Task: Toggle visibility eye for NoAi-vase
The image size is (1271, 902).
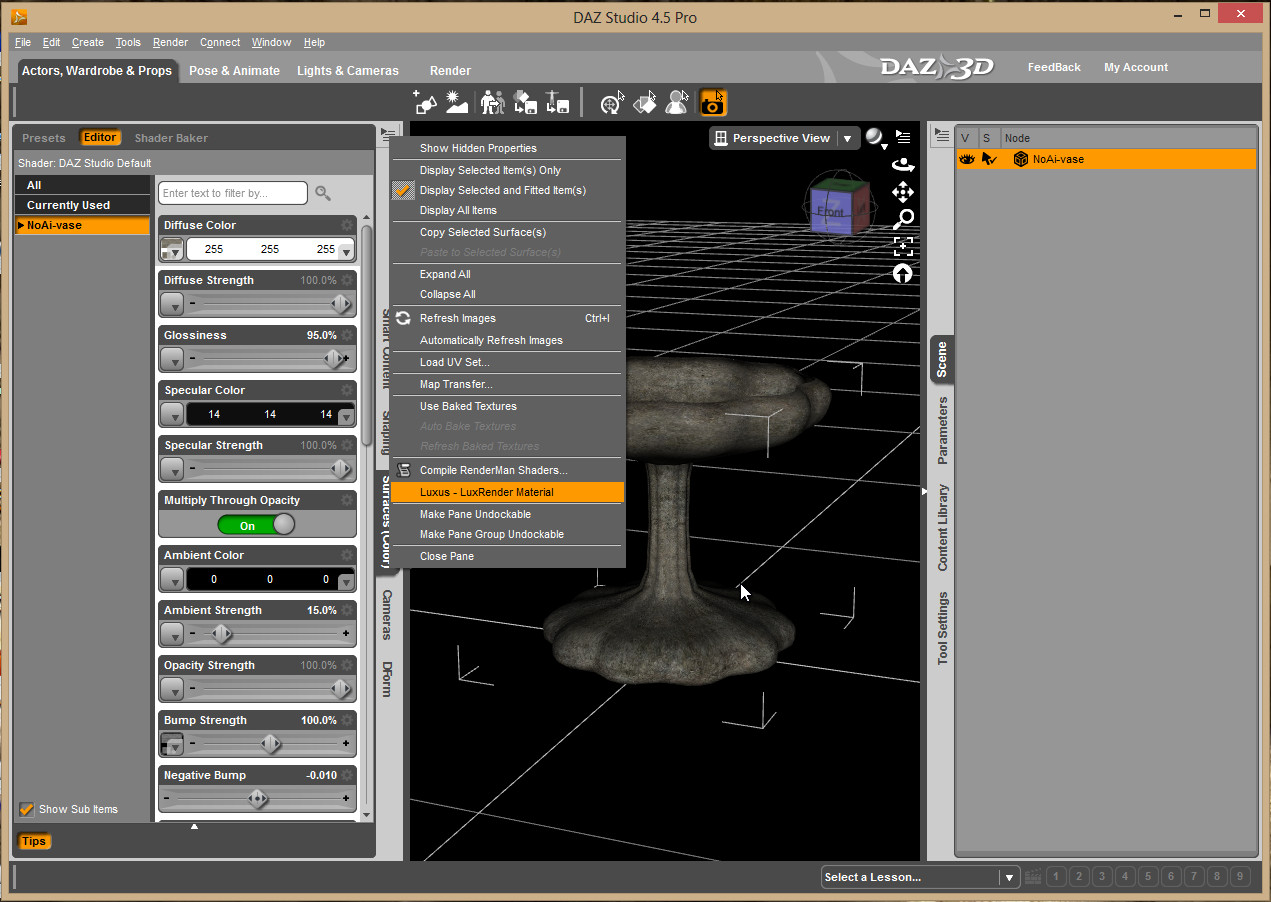Action: click(x=967, y=159)
